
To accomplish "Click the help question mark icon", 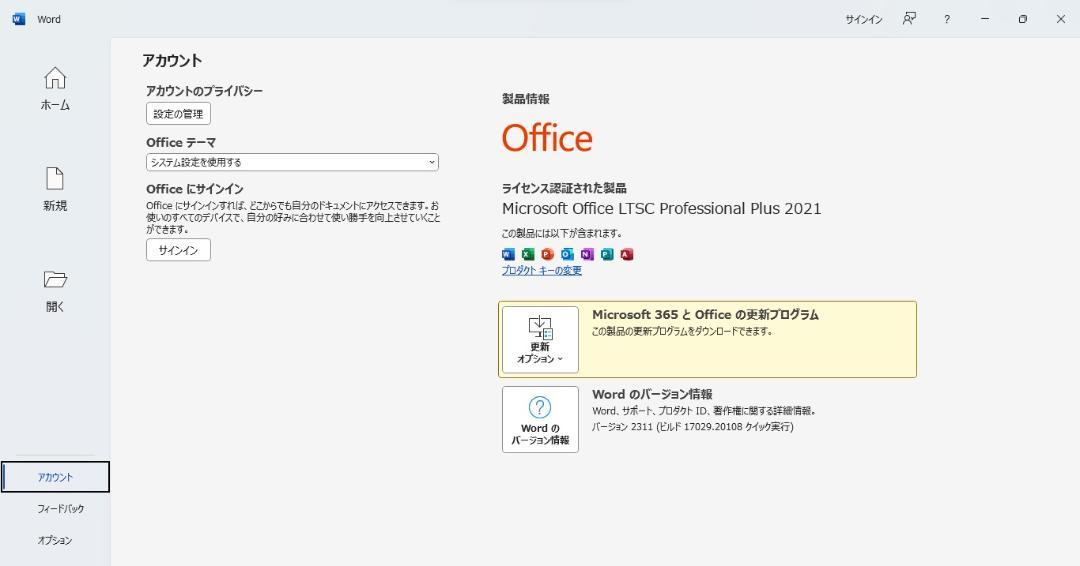I will [947, 19].
